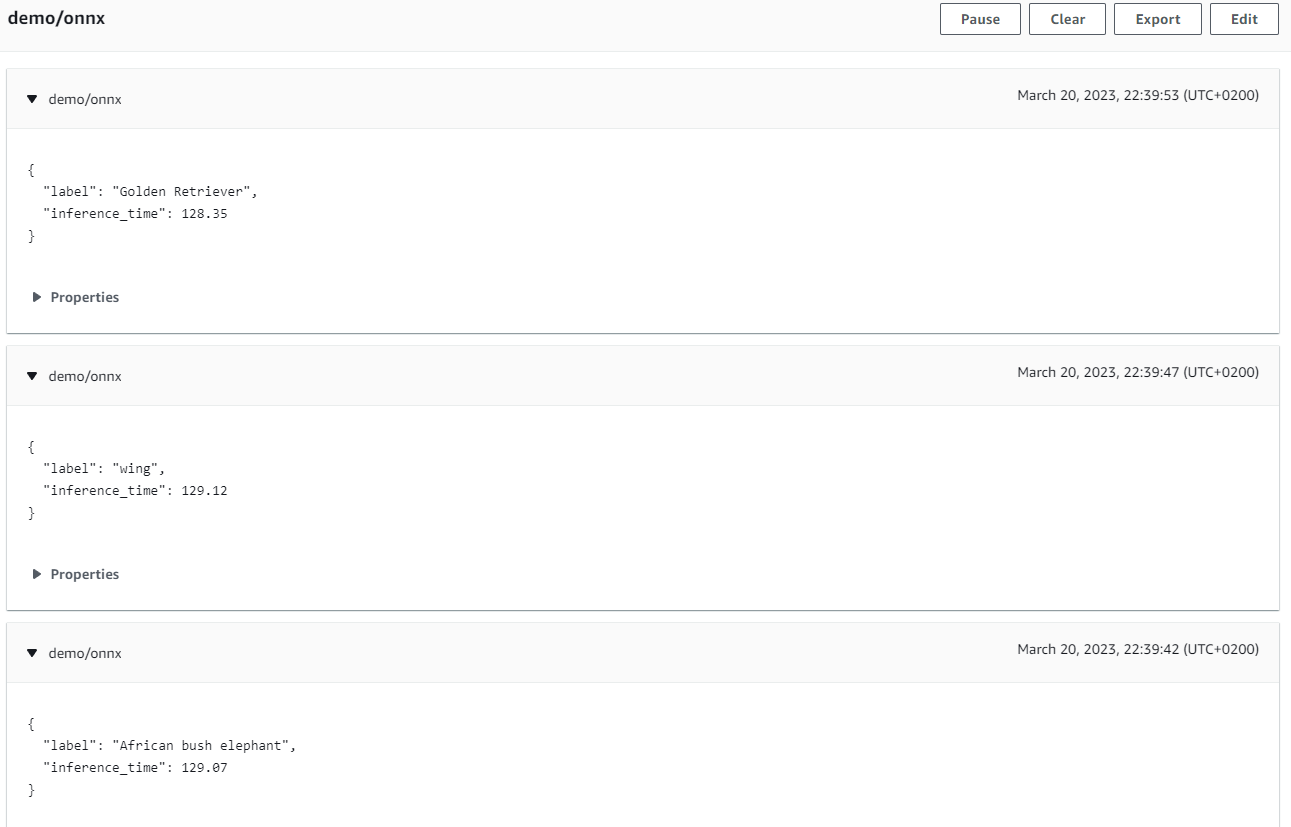Click the Properties disclosure triangle on first card
Image resolution: width=1291 pixels, height=827 pixels.
37,297
